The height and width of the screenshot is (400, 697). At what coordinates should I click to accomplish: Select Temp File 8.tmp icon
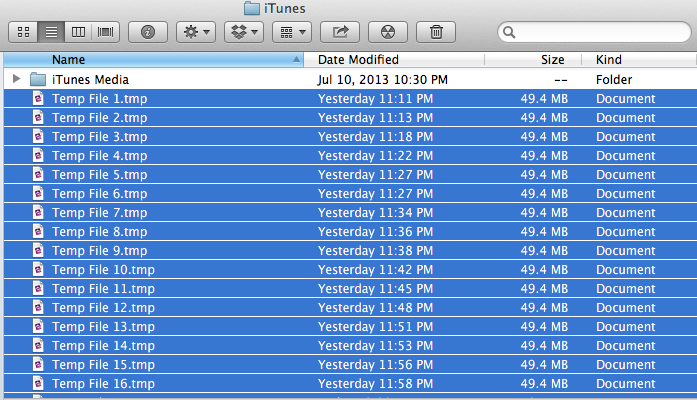[38, 232]
